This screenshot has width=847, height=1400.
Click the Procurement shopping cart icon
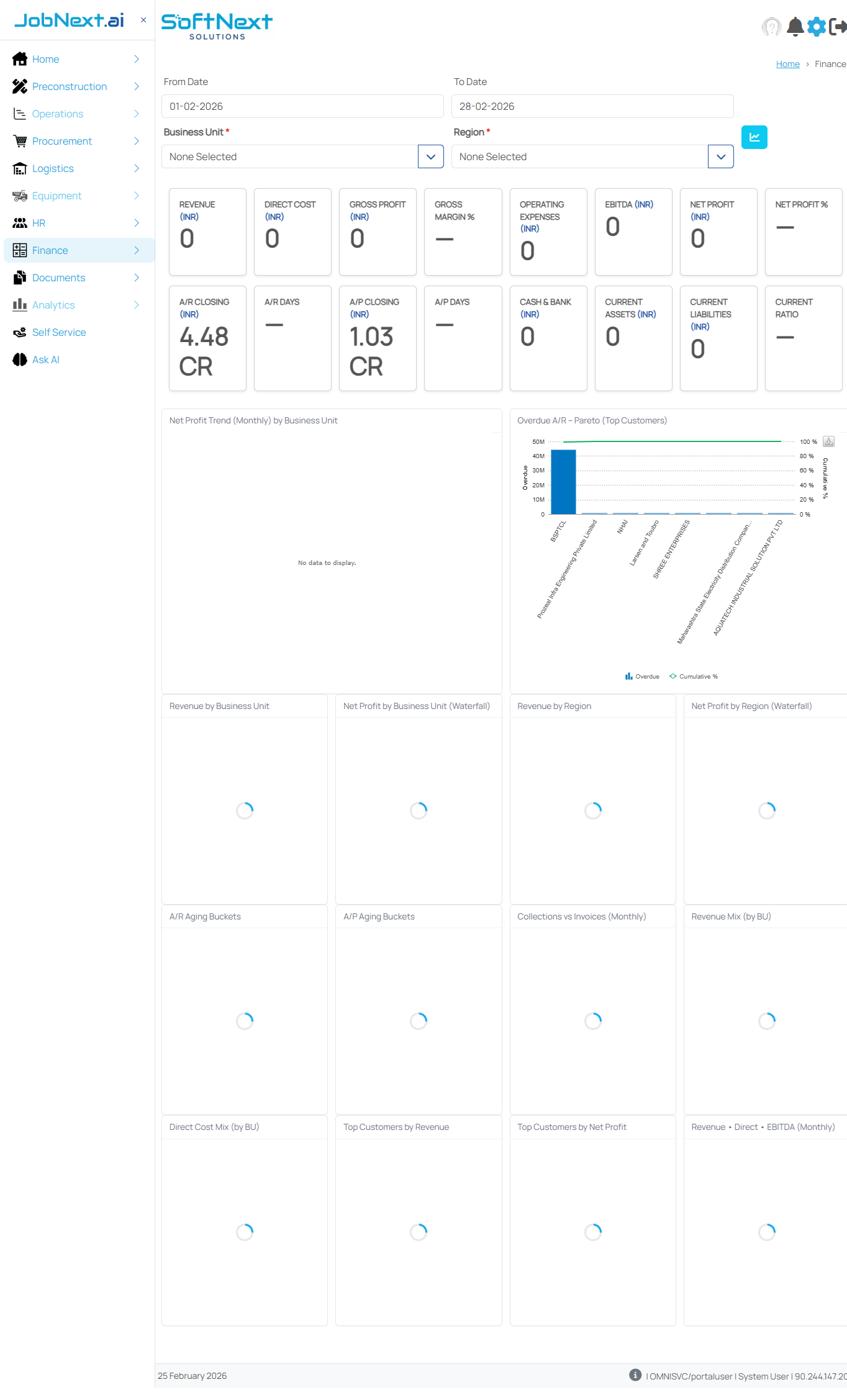pyautogui.click(x=20, y=141)
